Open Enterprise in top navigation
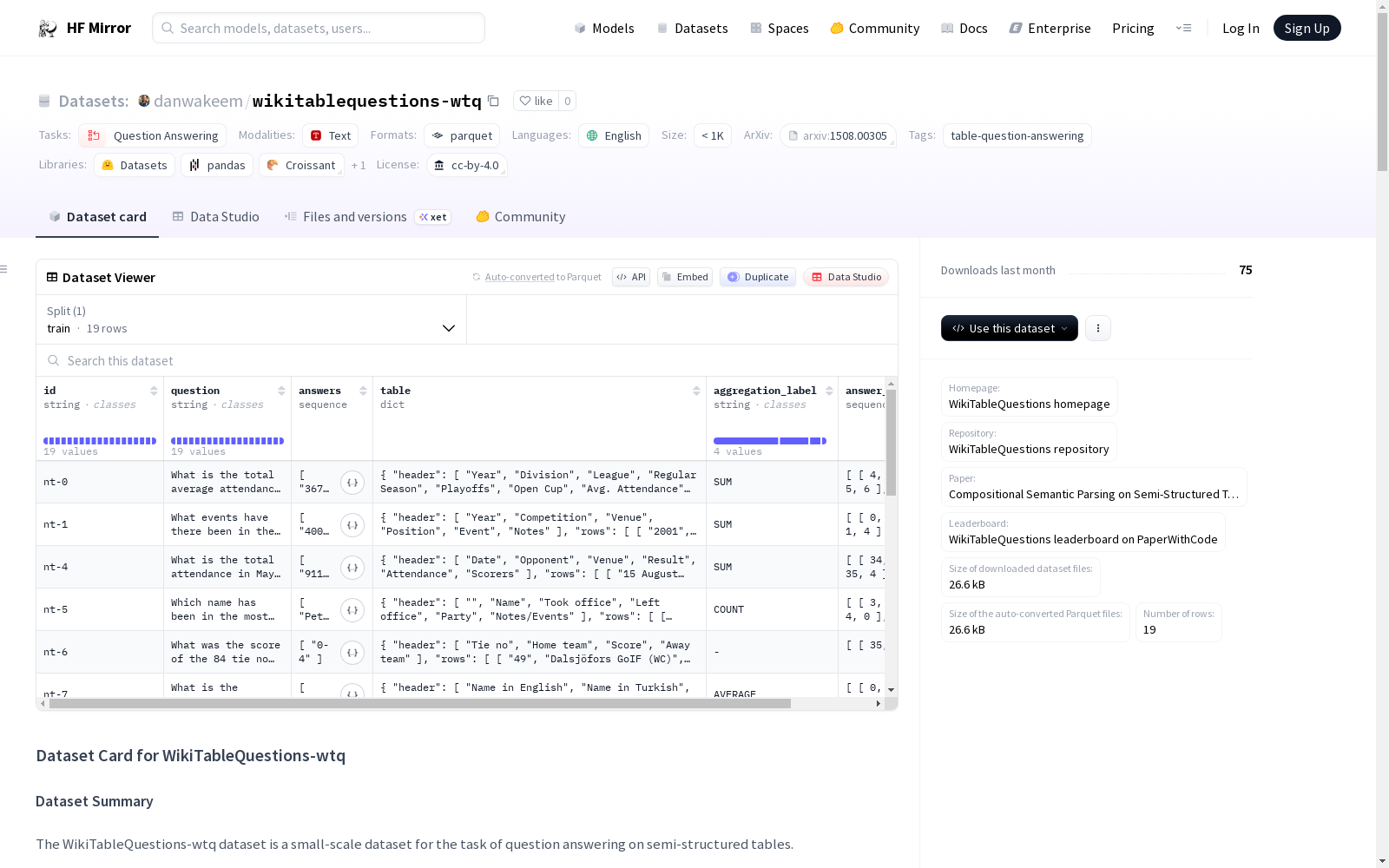 (1050, 28)
